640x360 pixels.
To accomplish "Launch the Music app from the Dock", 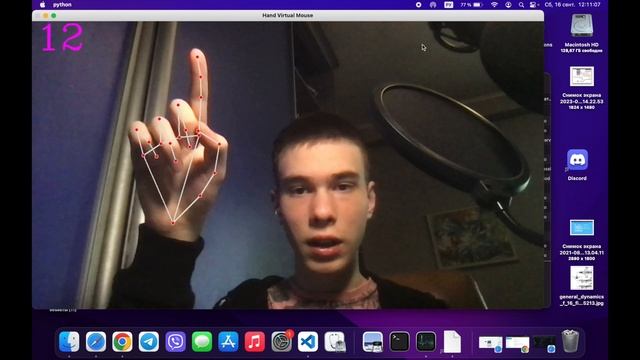I will coord(255,341).
